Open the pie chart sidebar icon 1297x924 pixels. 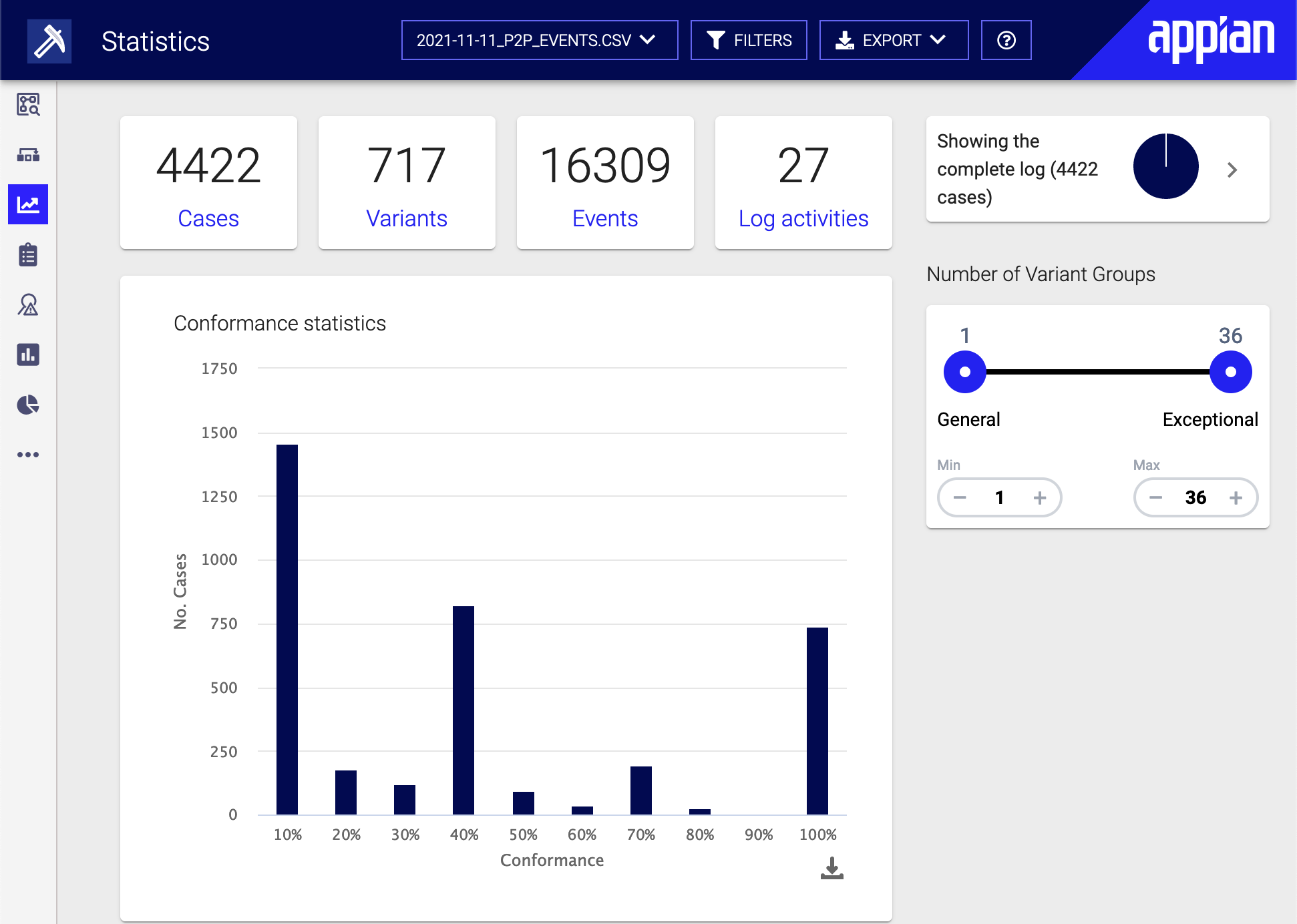click(x=28, y=405)
